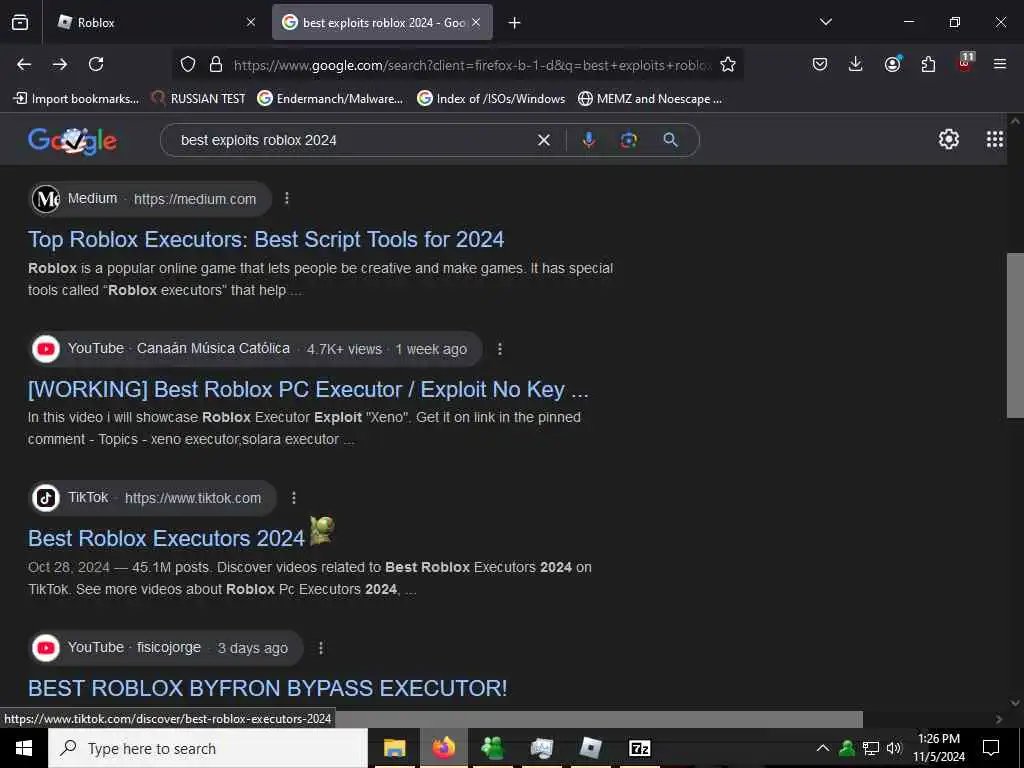This screenshot has width=1024, height=768.
Task: Open the Downloads panel
Action: click(856, 64)
